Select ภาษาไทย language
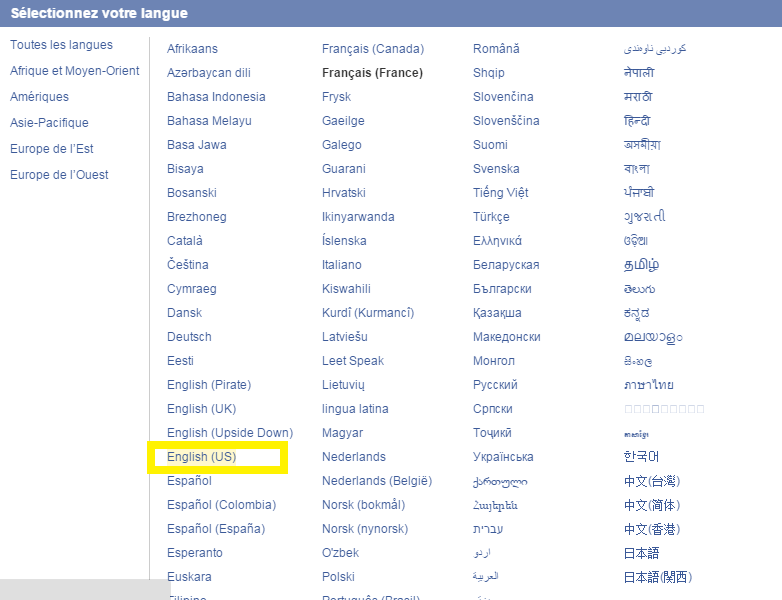This screenshot has width=782, height=600. click(x=649, y=385)
